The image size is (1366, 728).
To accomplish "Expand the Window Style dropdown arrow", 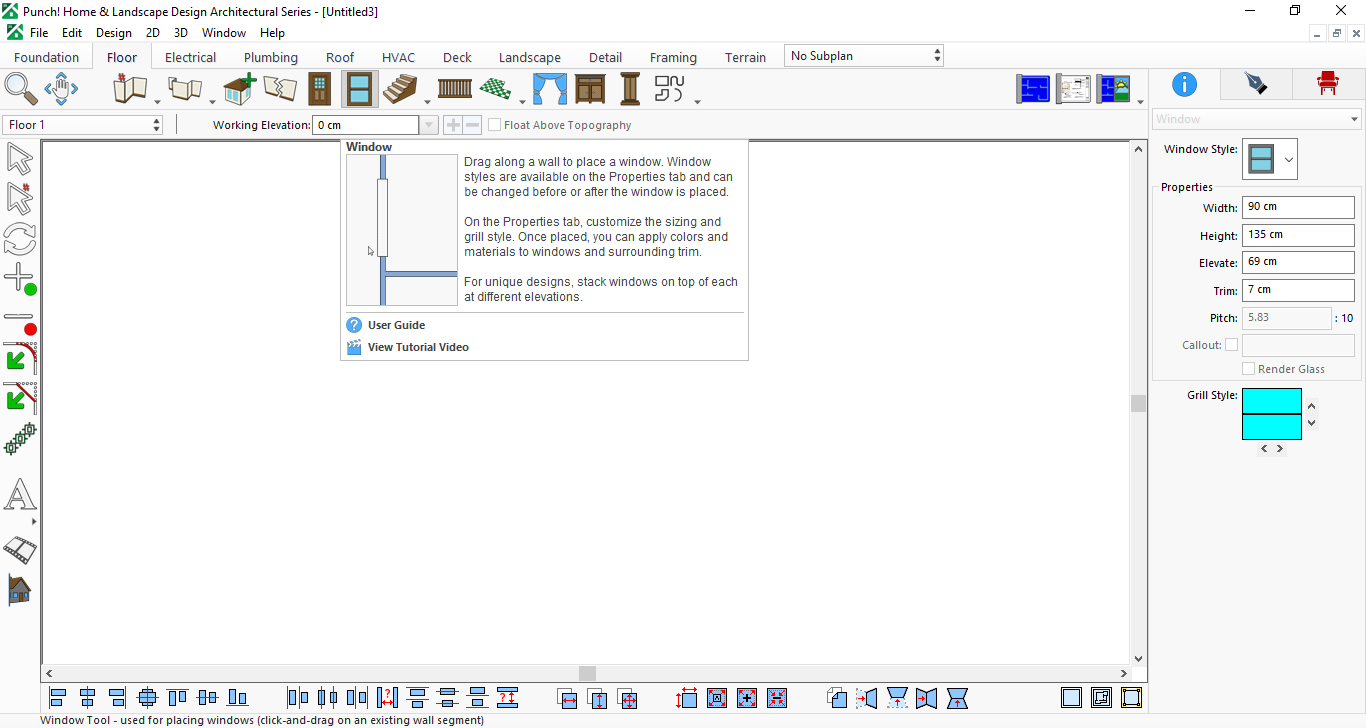I will tap(1289, 159).
